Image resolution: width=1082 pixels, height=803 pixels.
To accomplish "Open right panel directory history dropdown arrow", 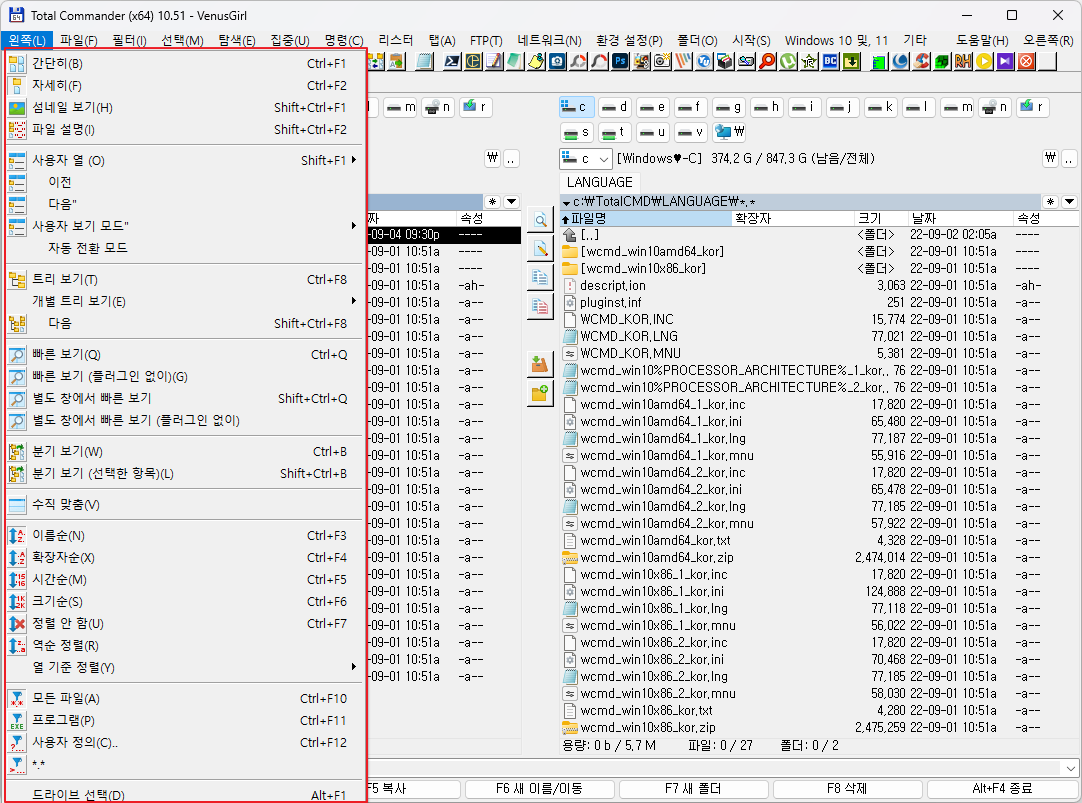I will click(x=1069, y=201).
